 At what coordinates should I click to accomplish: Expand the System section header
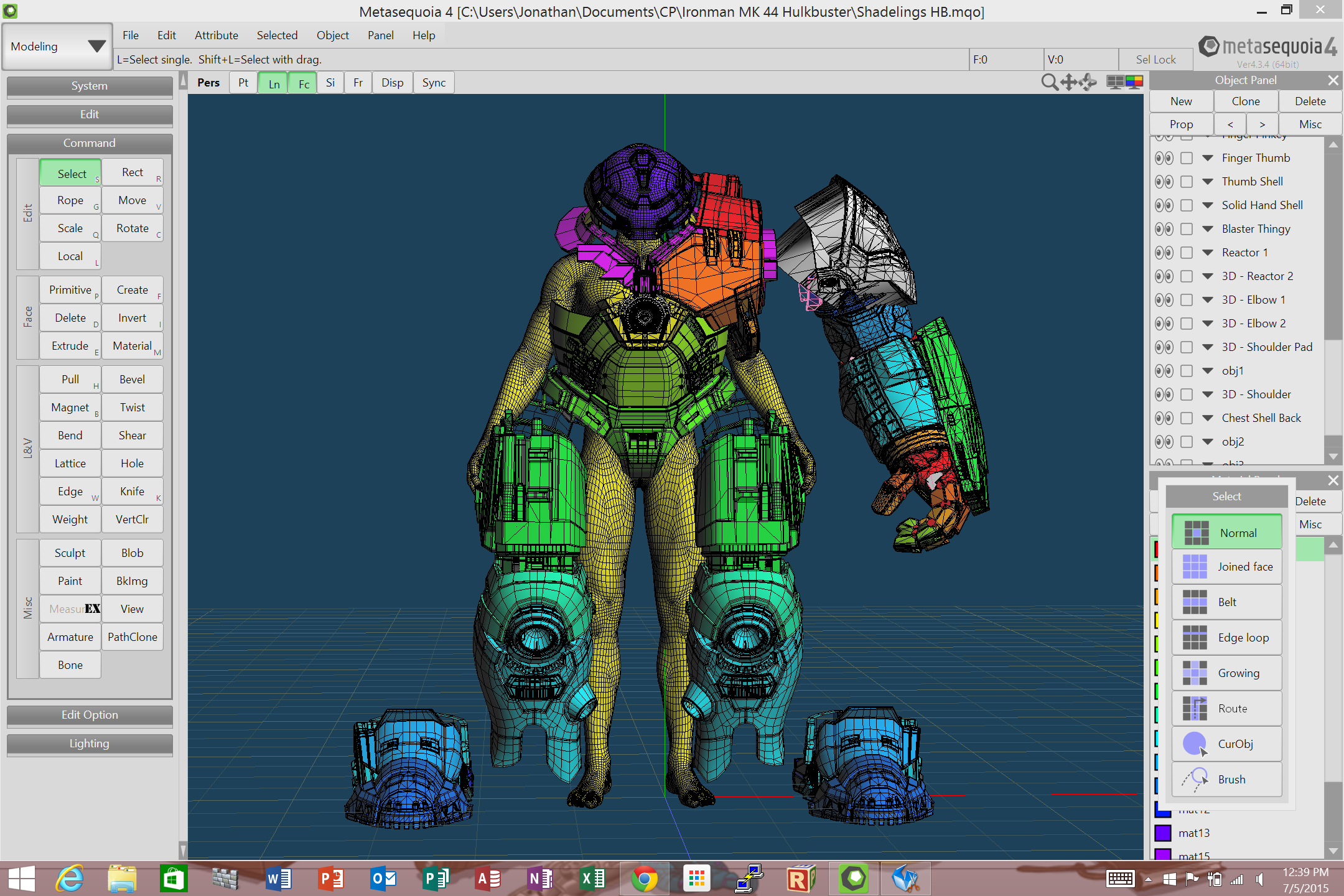click(90, 86)
